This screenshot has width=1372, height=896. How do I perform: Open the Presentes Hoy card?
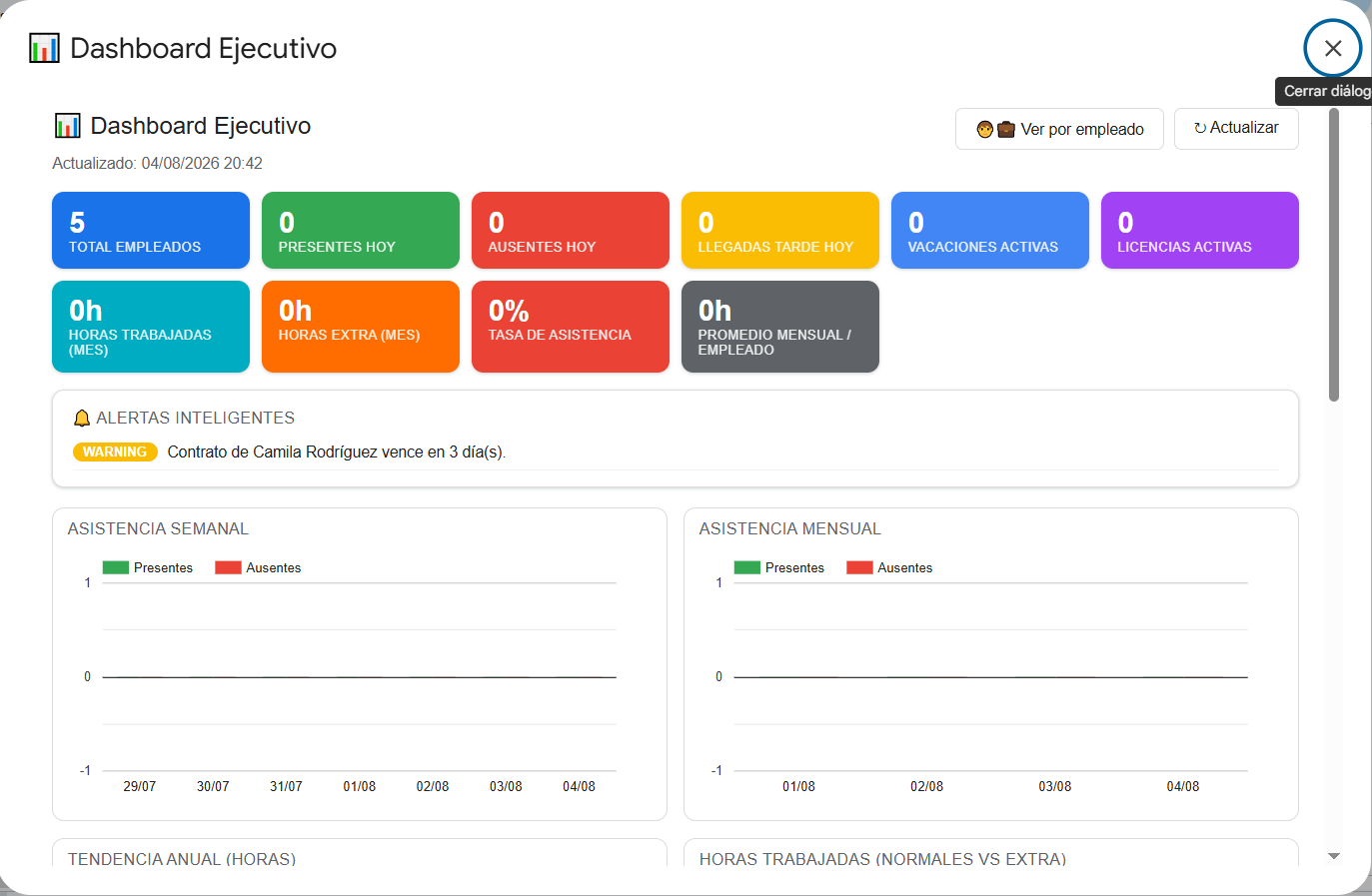361,230
